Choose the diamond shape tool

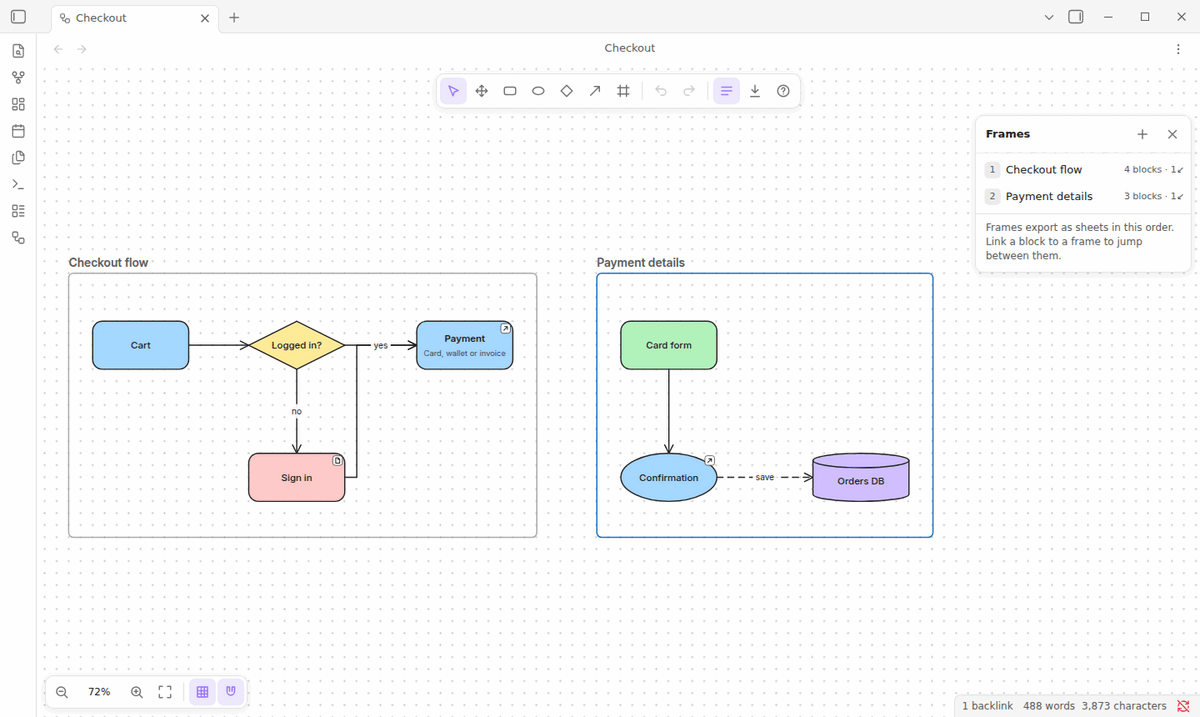tap(566, 91)
